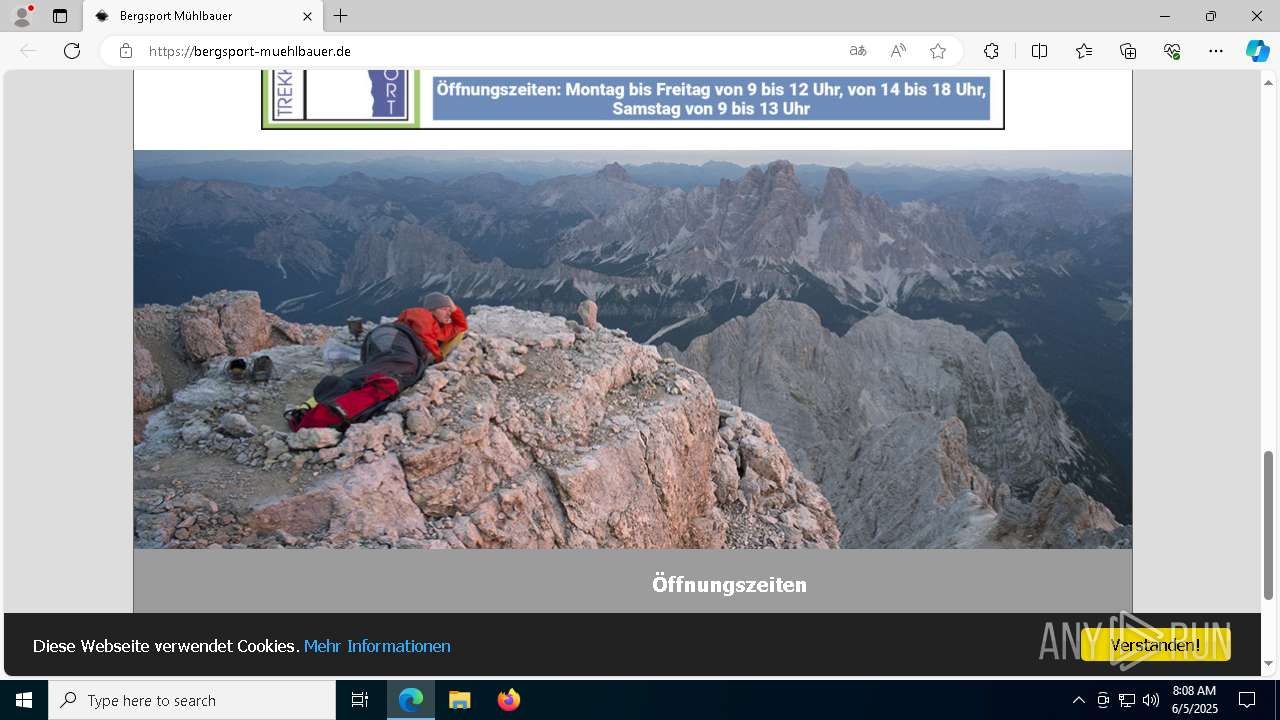Click the scrollbar up arrow
The image size is (1280, 720).
[x=1268, y=81]
